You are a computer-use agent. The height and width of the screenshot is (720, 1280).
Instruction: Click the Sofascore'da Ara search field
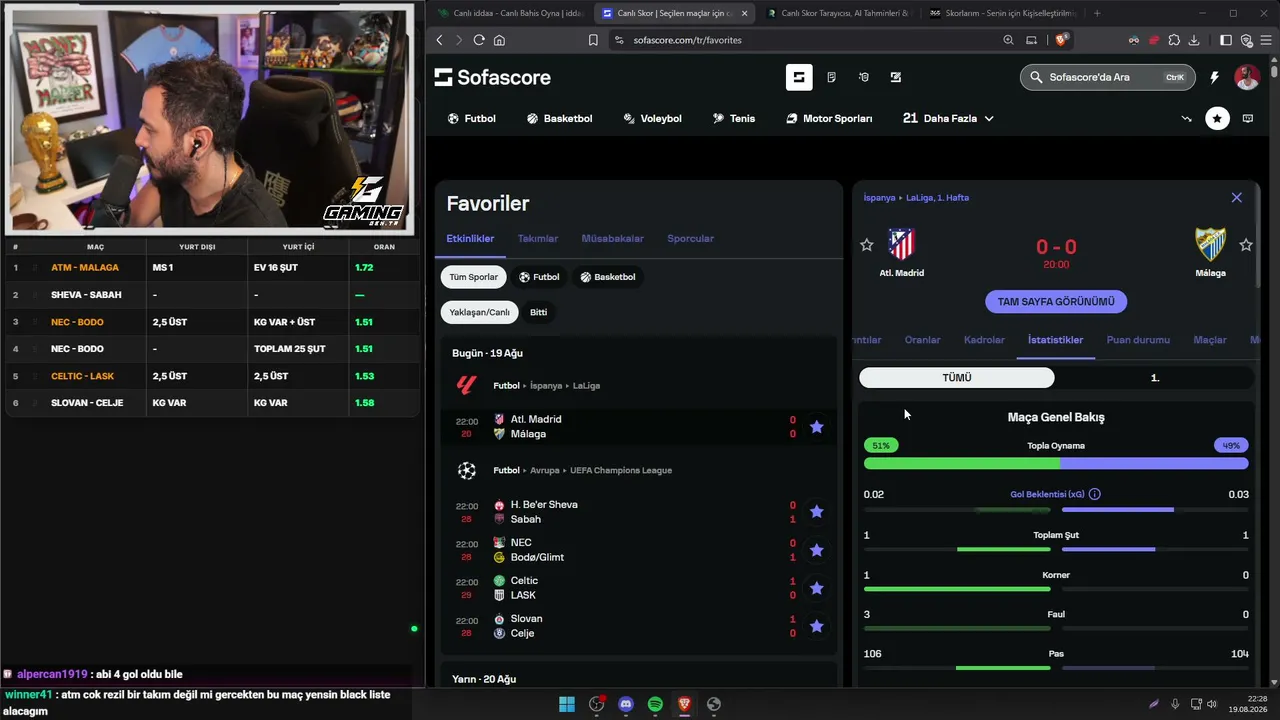[x=1106, y=77]
